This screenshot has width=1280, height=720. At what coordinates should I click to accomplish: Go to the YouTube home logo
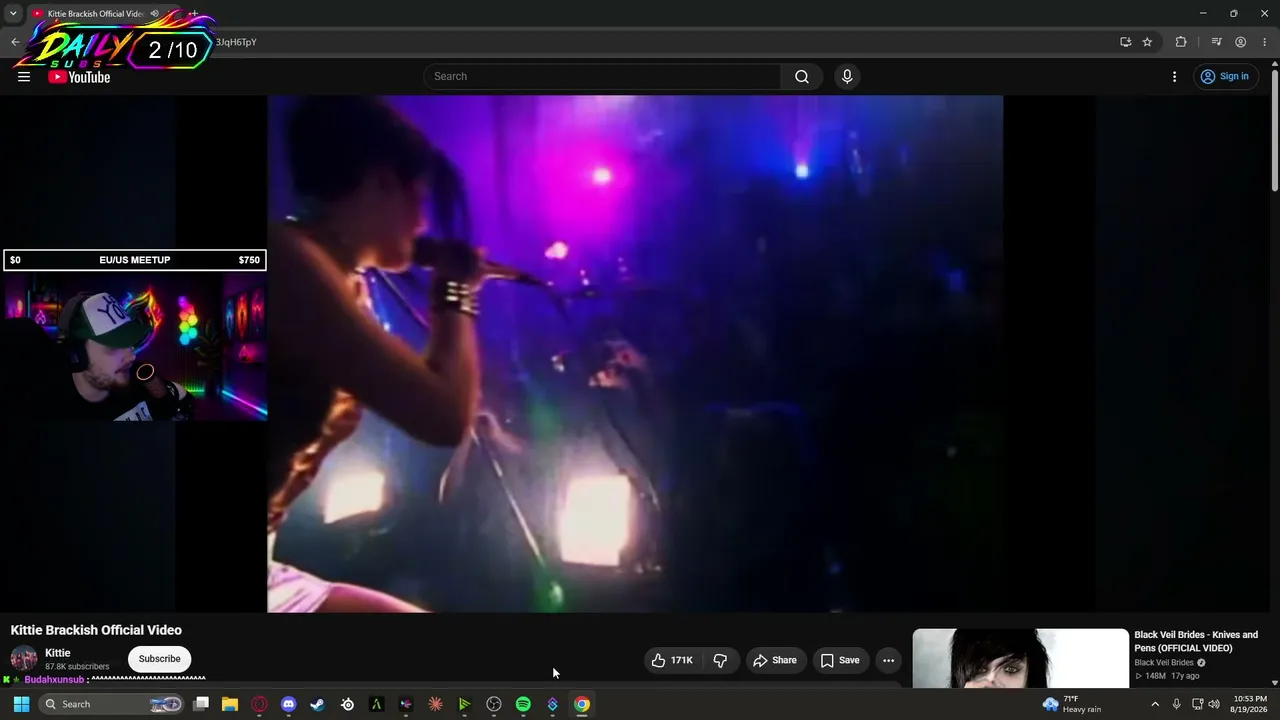pos(79,77)
